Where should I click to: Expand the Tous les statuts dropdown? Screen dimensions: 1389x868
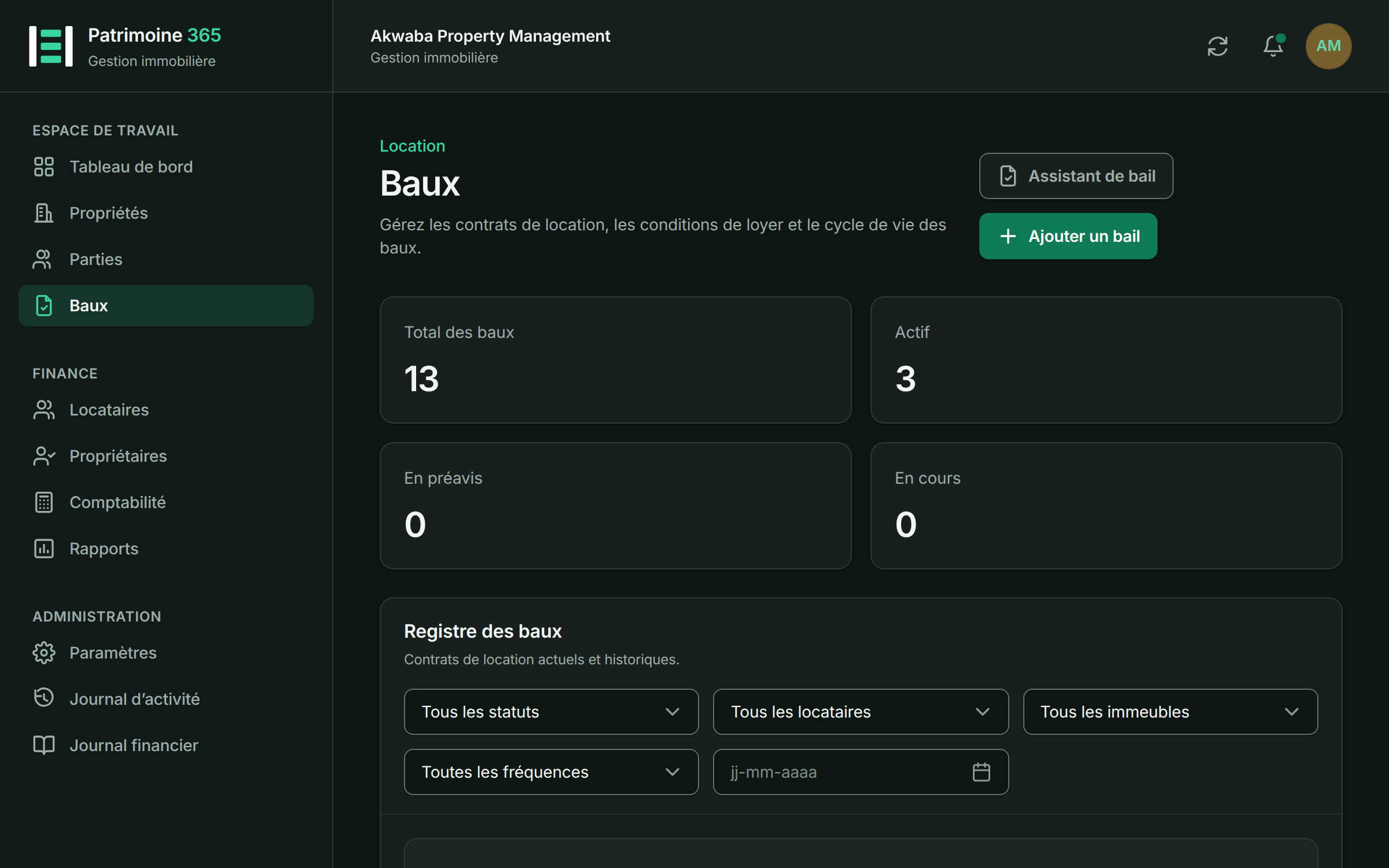pos(551,712)
